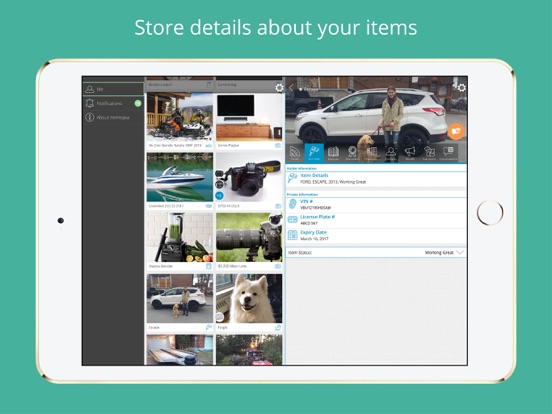Click the blue +1 badge on DSLR photo
The image size is (552, 414).
click(x=219, y=195)
